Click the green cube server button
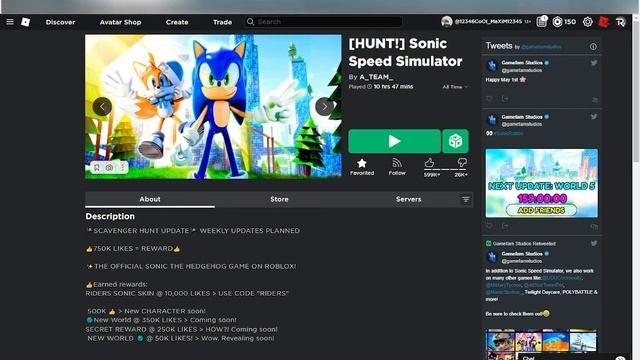The width and height of the screenshot is (640, 360). click(x=456, y=141)
